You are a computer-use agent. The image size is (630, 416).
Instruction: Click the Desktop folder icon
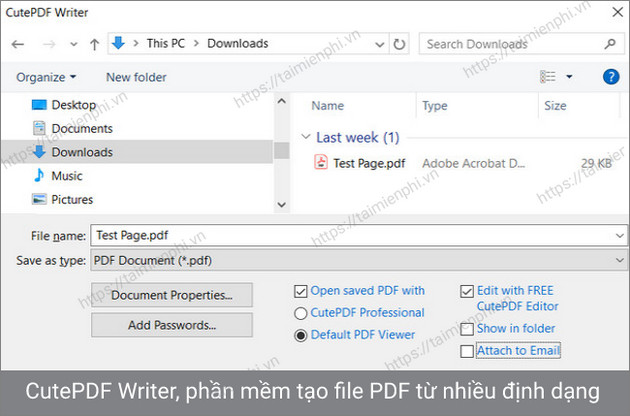coord(39,105)
